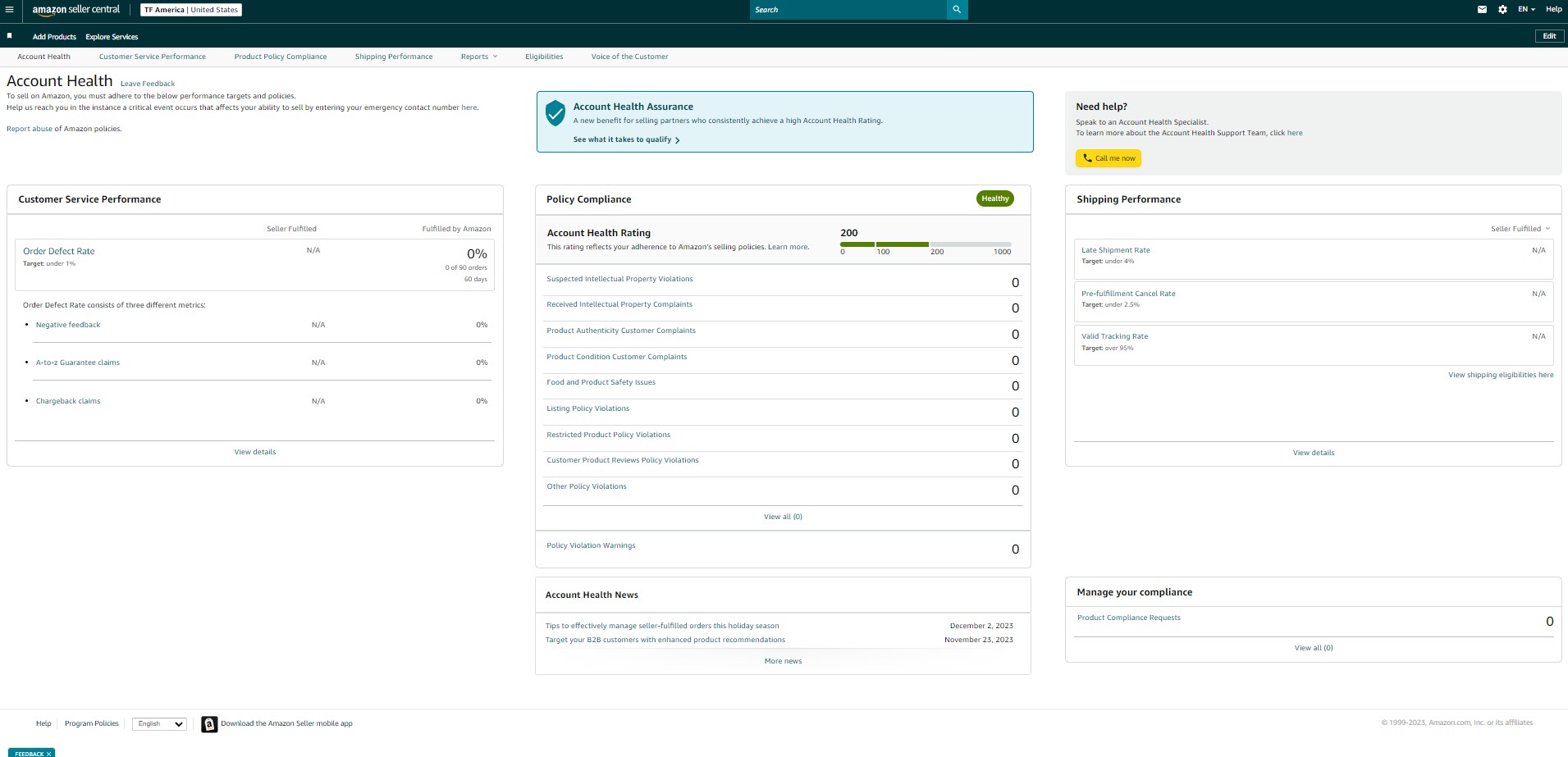Click View all (0) under Manage your compliance
Viewport: 1568px width, 757px height.
tap(1314, 648)
